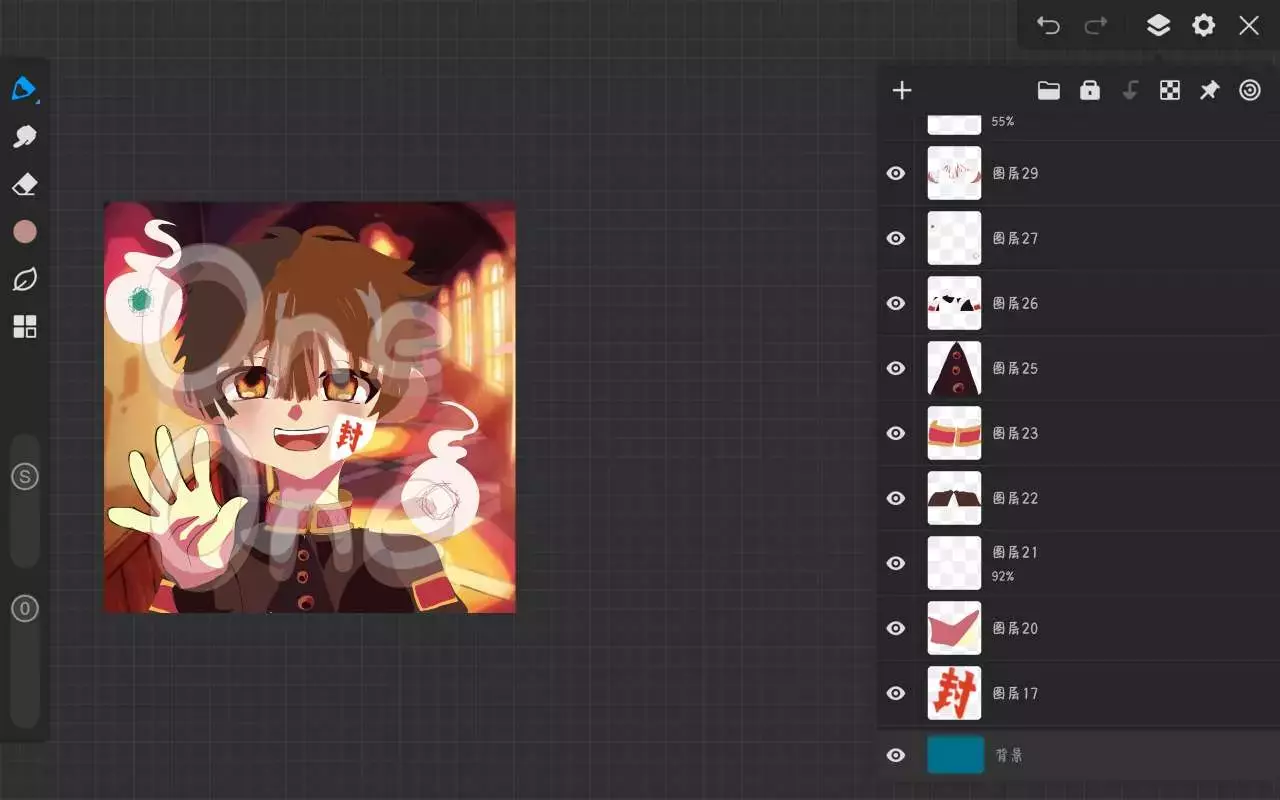The width and height of the screenshot is (1280, 800).
Task: Click the 92% opacity value
Action: (1003, 577)
